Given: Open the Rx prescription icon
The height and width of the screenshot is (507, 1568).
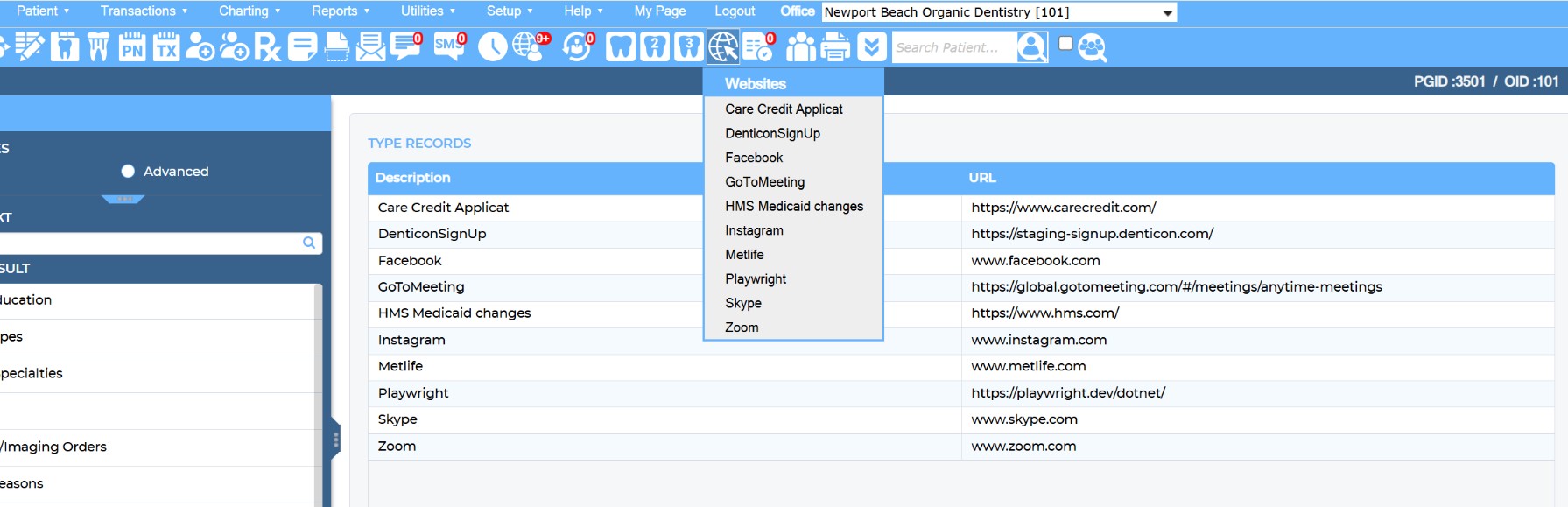Looking at the screenshot, I should [x=268, y=46].
